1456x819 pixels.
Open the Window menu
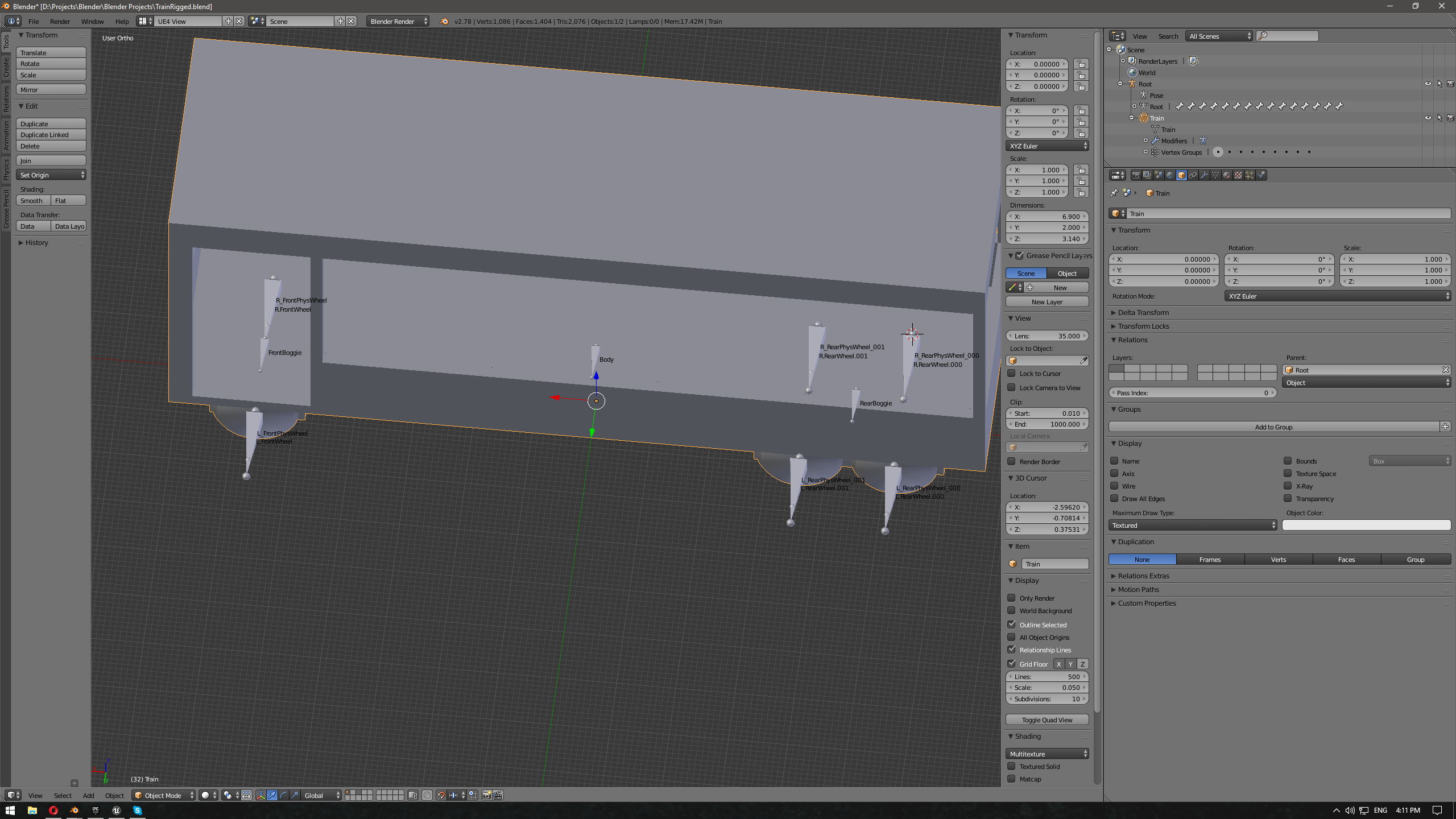tap(92, 21)
